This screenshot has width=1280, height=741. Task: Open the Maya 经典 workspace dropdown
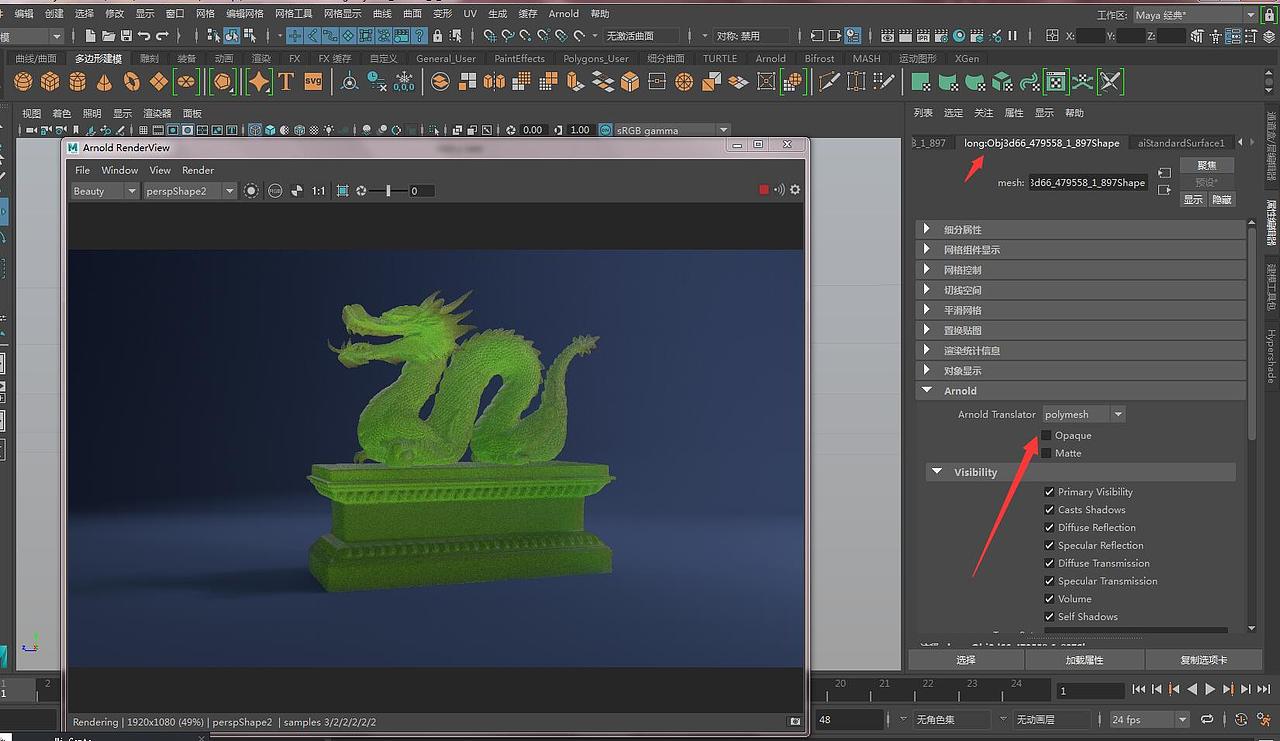coord(1195,15)
